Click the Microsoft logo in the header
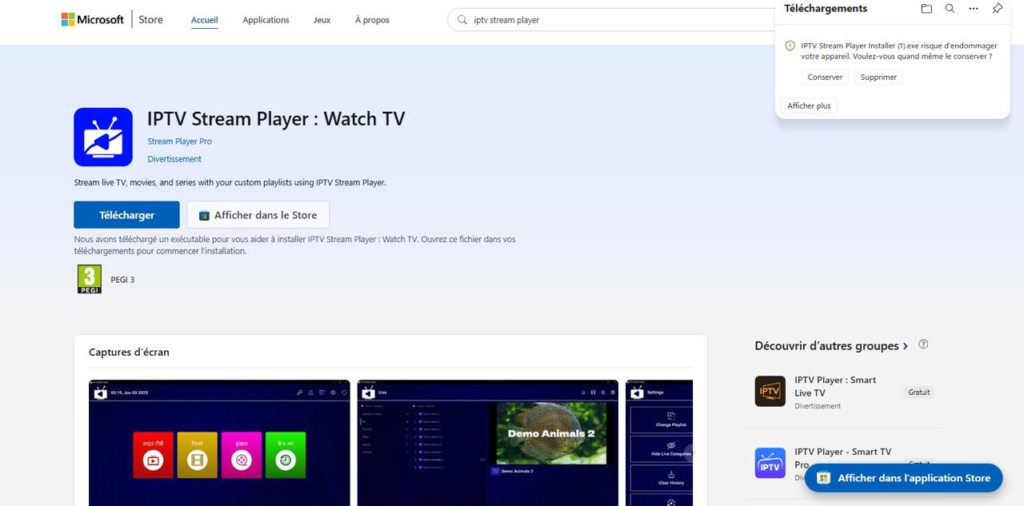 coord(92,20)
